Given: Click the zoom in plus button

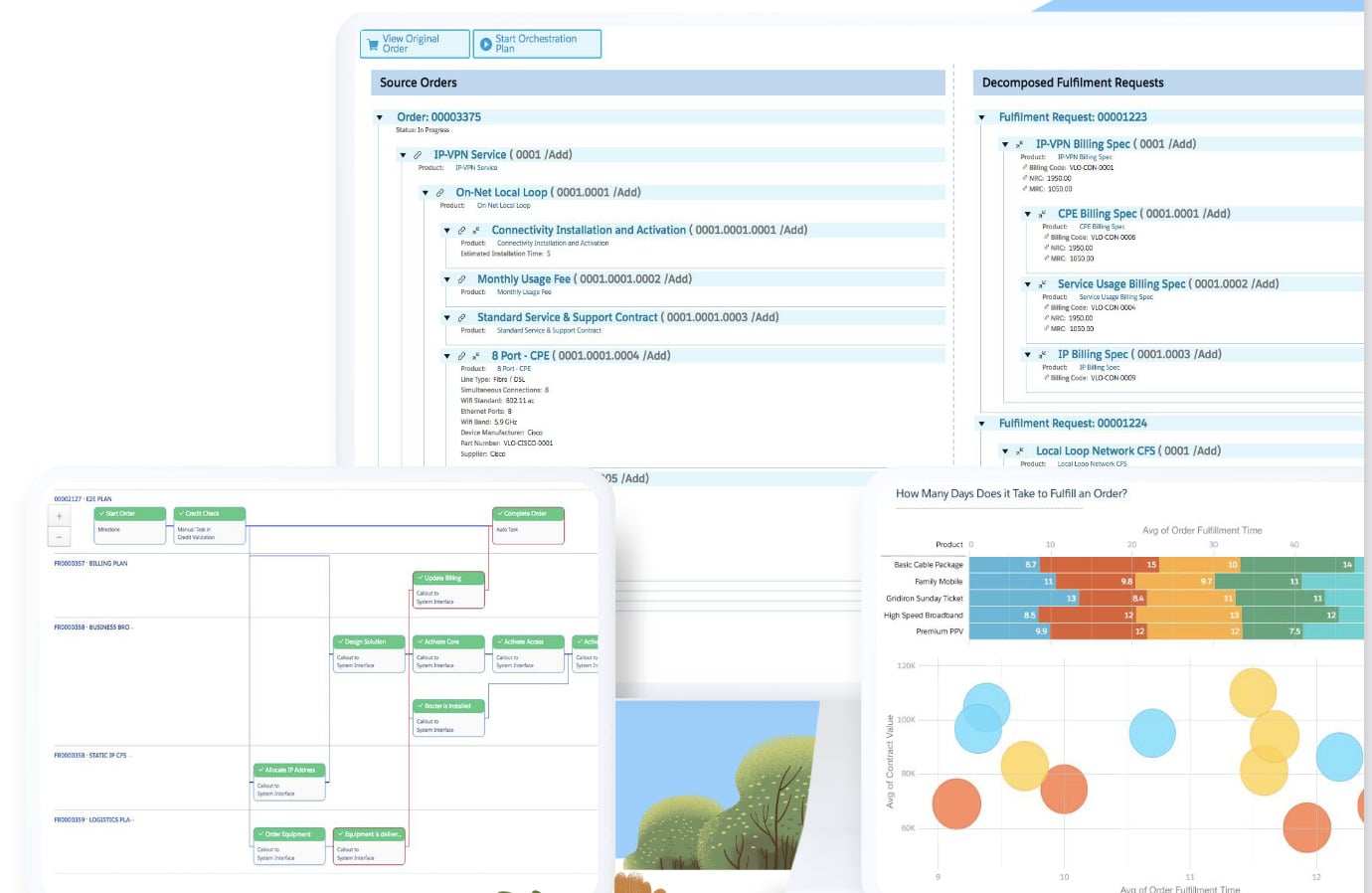Looking at the screenshot, I should (59, 516).
